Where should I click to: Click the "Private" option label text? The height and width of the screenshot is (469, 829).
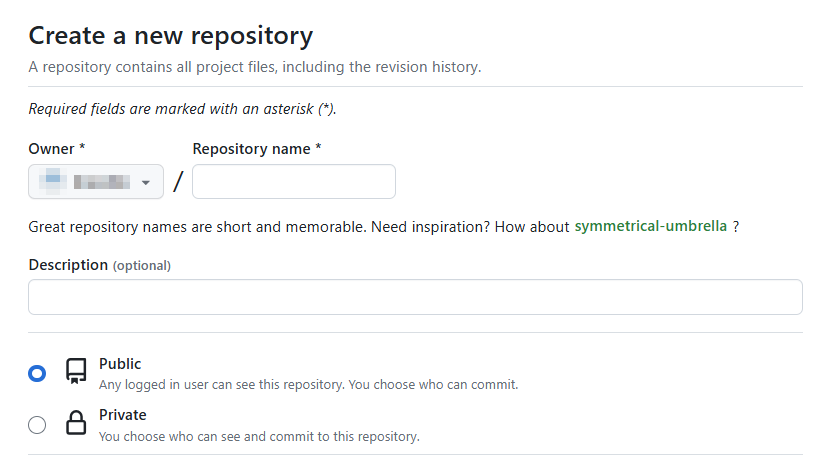[122, 414]
